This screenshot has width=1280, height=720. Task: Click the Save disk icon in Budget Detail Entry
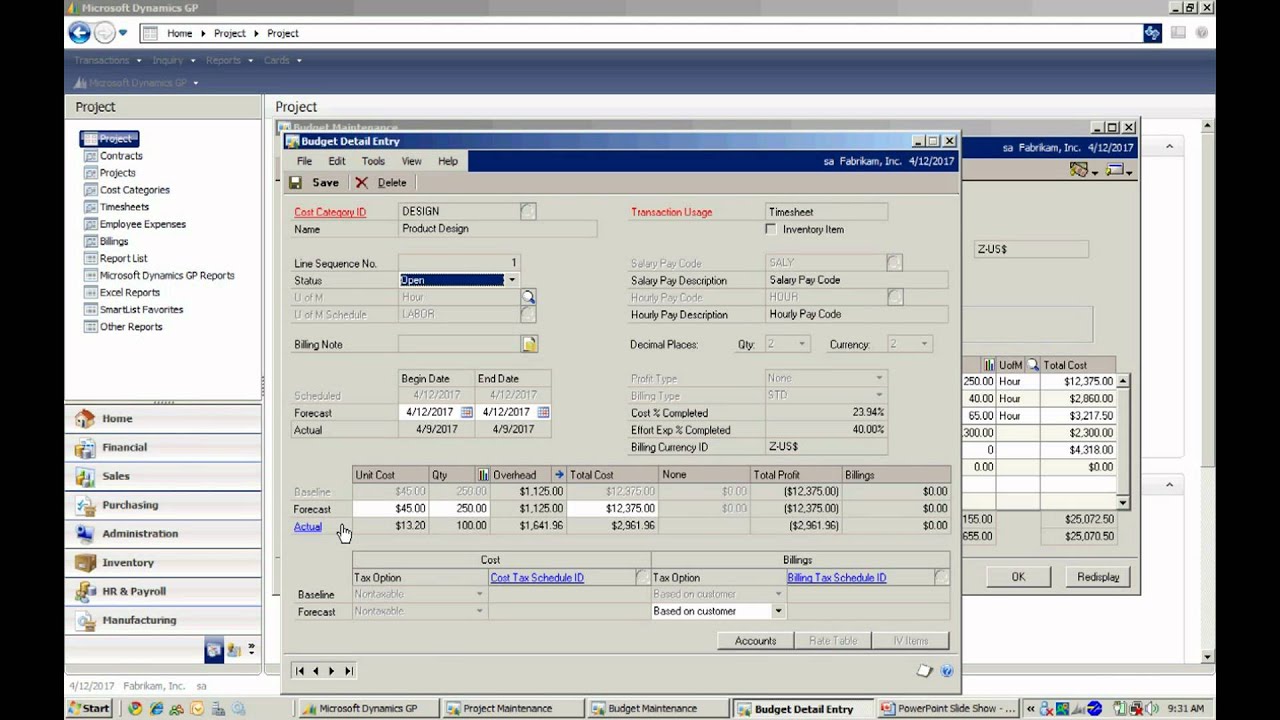click(295, 183)
